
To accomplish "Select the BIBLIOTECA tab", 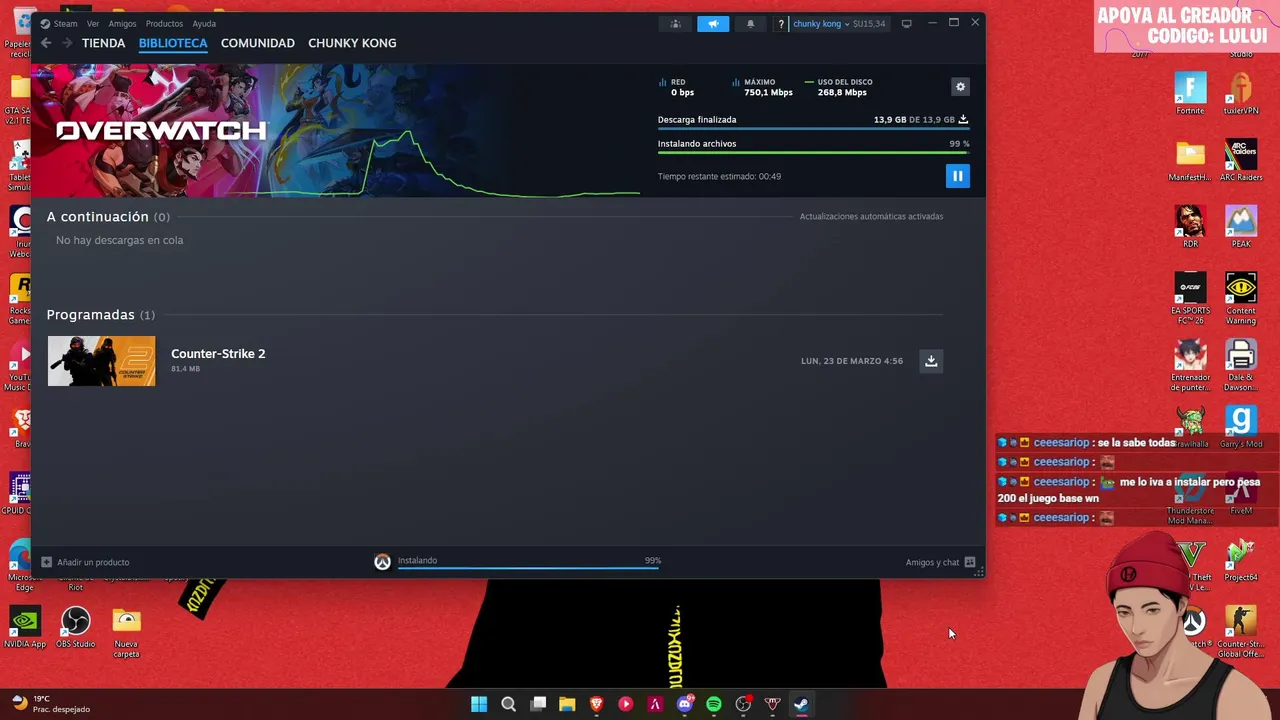I will pos(173,43).
